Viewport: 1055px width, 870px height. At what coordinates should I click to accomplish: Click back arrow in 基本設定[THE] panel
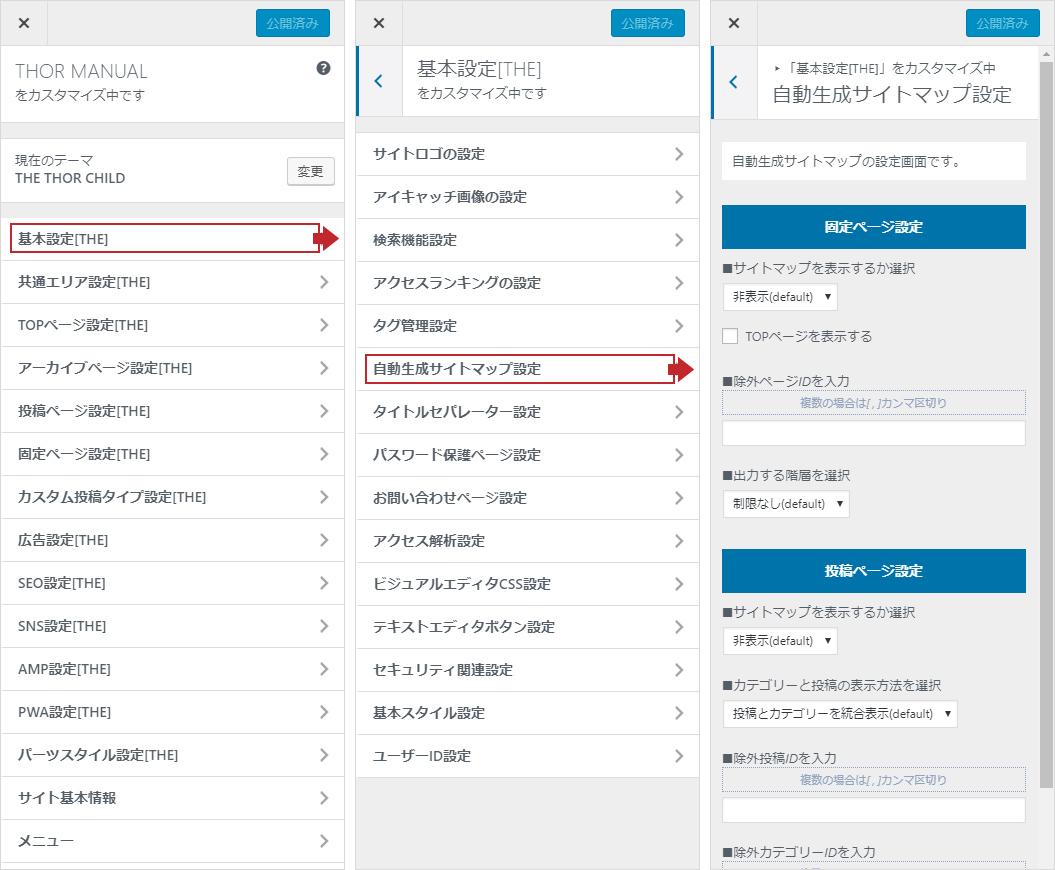click(x=378, y=81)
